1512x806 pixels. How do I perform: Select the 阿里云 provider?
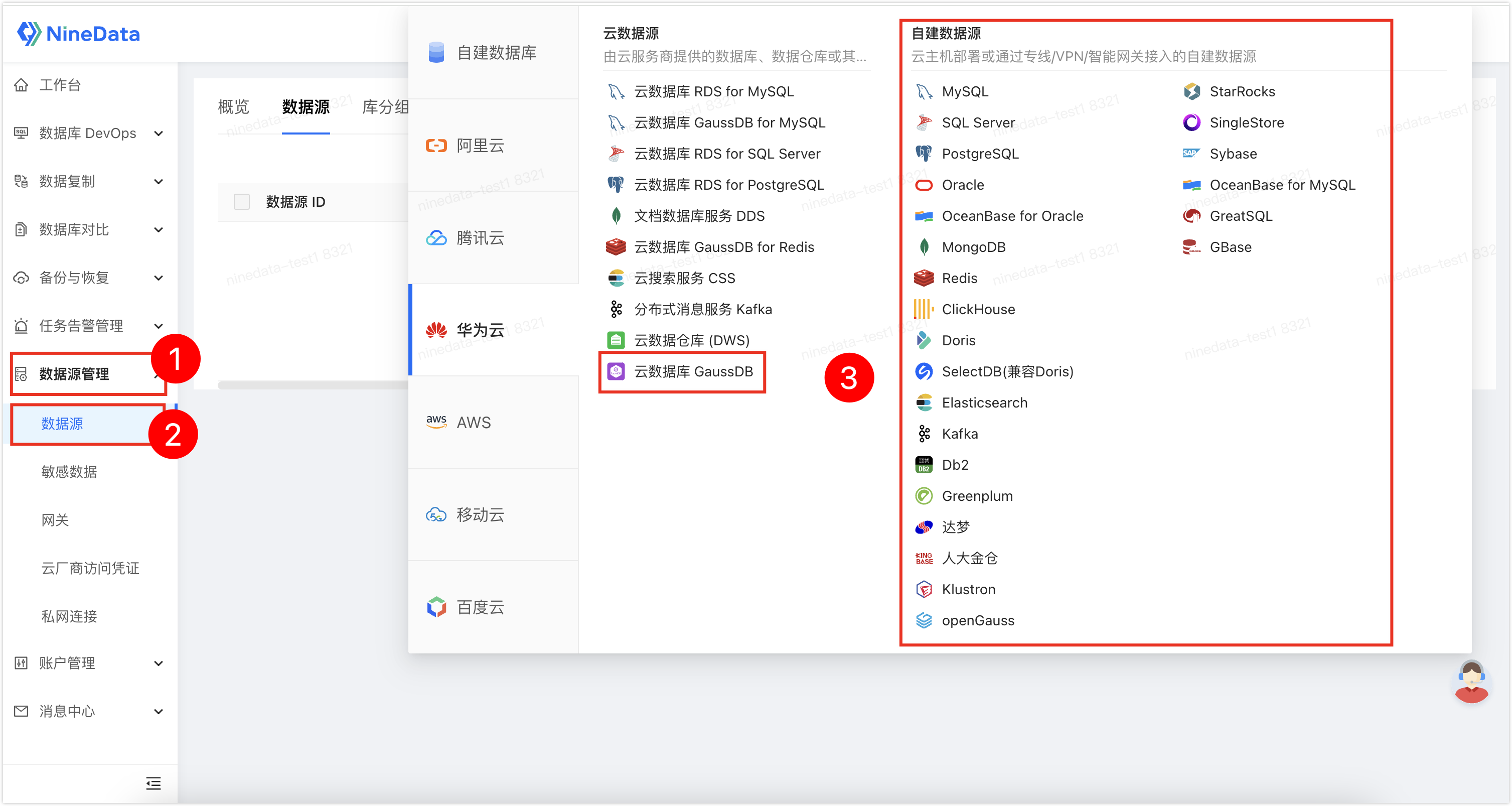pos(493,146)
